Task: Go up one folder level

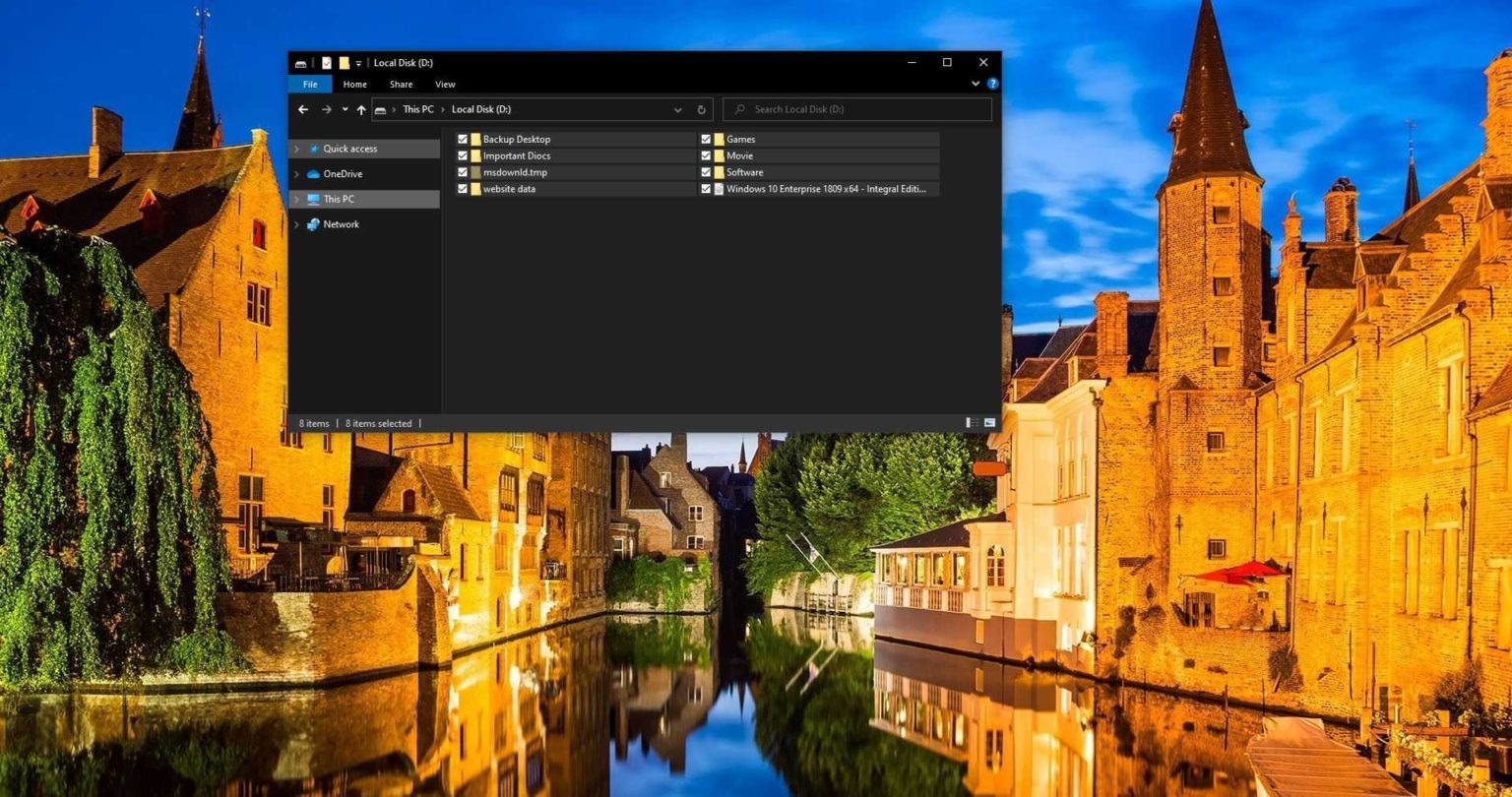Action: coord(361,109)
